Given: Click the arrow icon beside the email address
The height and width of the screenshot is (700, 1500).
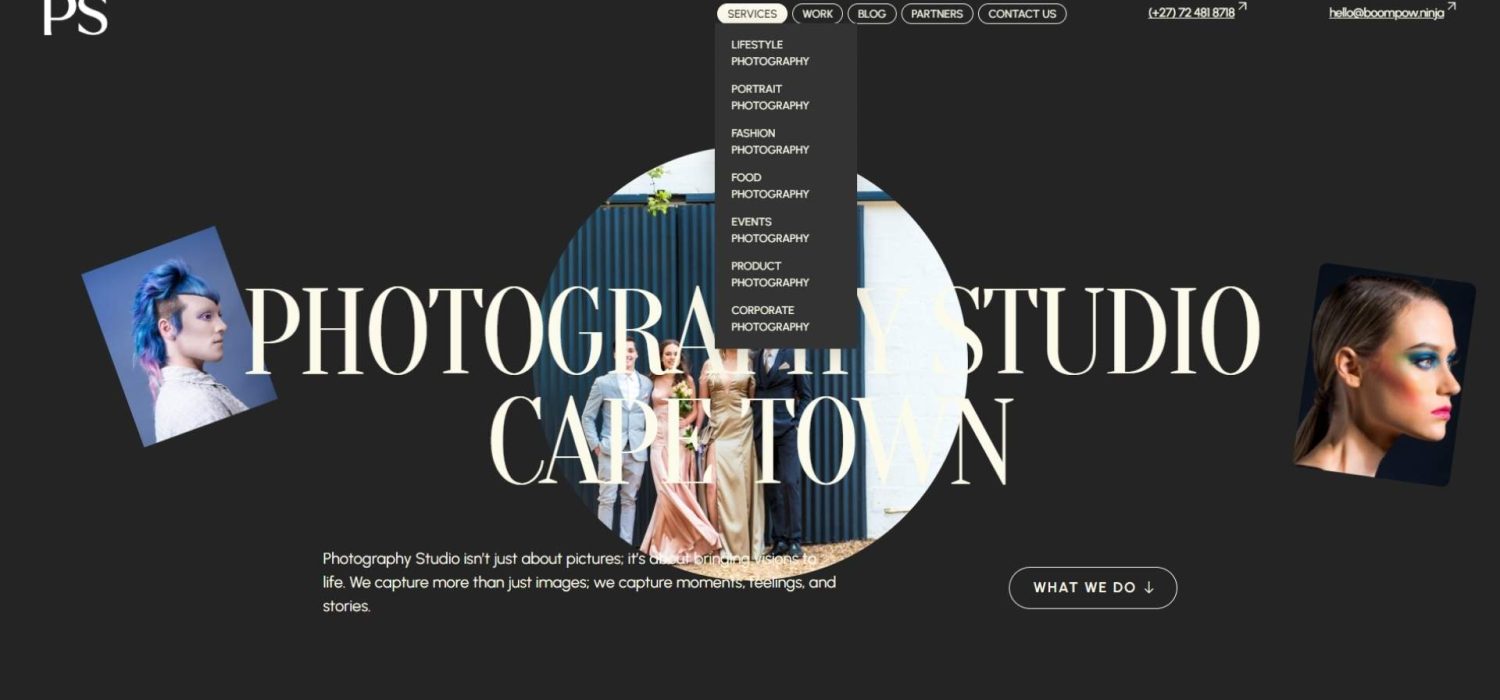Looking at the screenshot, I should pyautogui.click(x=1452, y=8).
